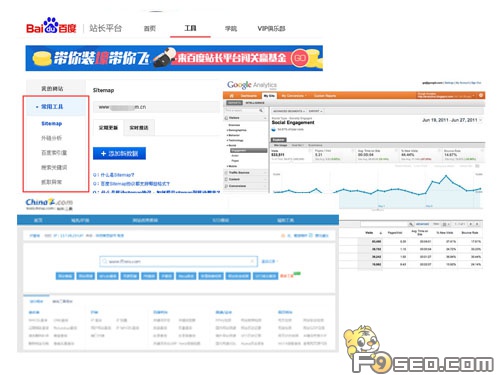
Task: Expand Mobile in Analytics sidebar
Action: tap(232, 166)
